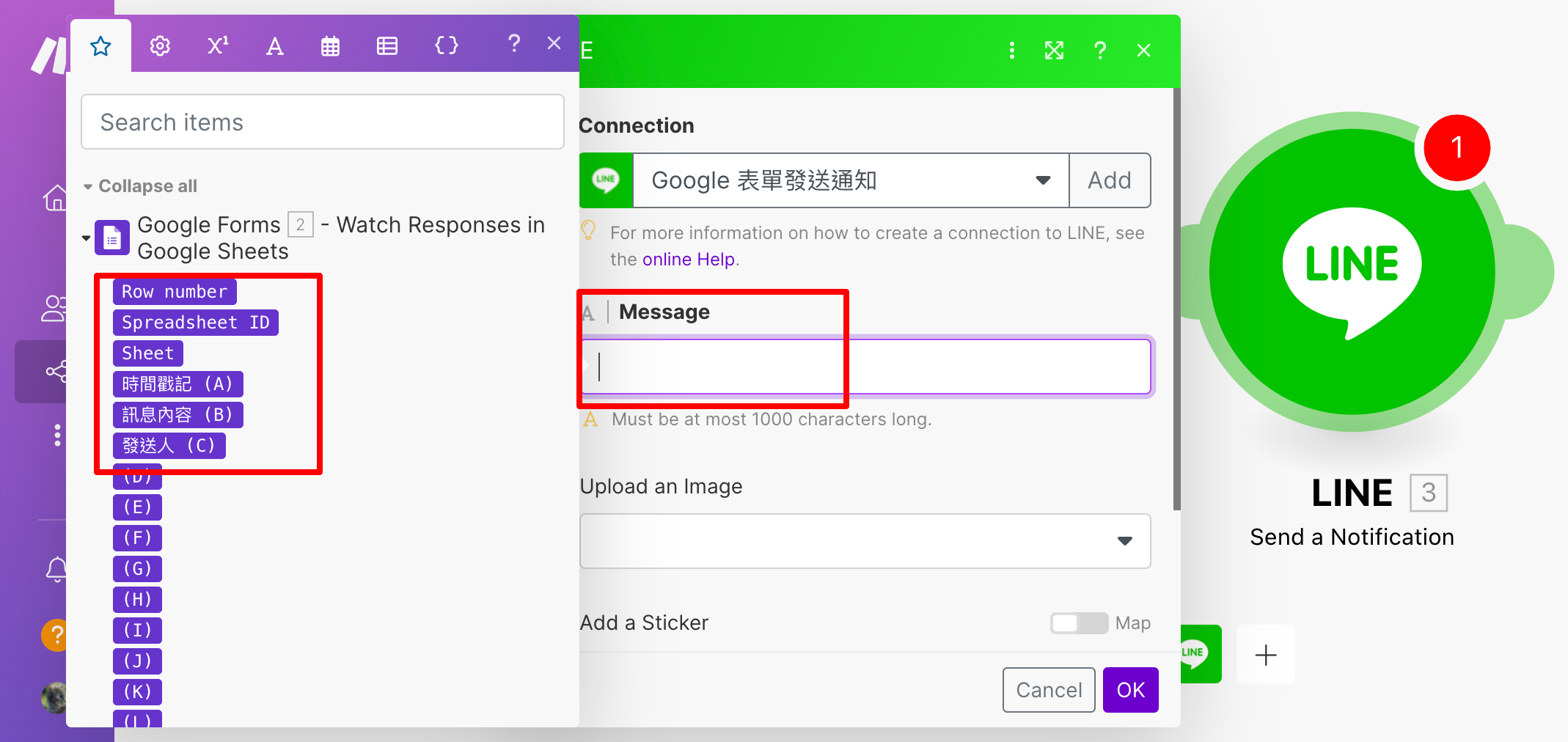Insert the (K) column pill
Viewport: 1568px width, 742px height.
point(137,692)
